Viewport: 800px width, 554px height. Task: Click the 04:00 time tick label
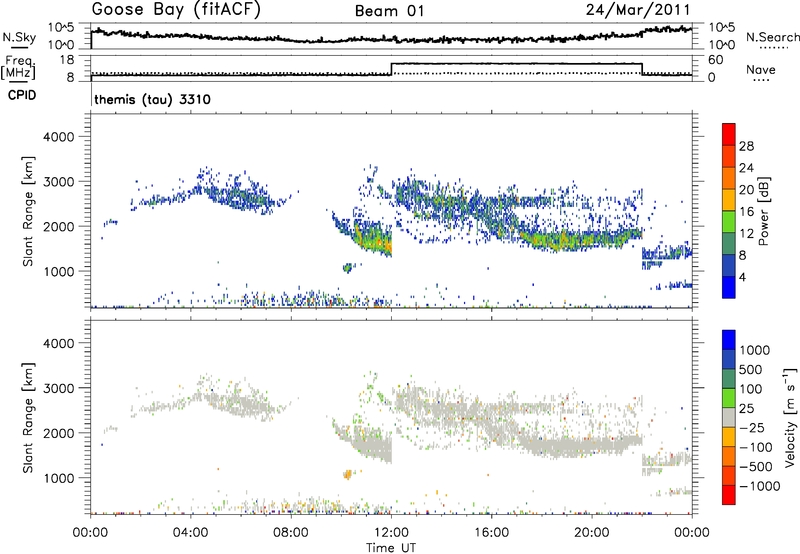(191, 533)
